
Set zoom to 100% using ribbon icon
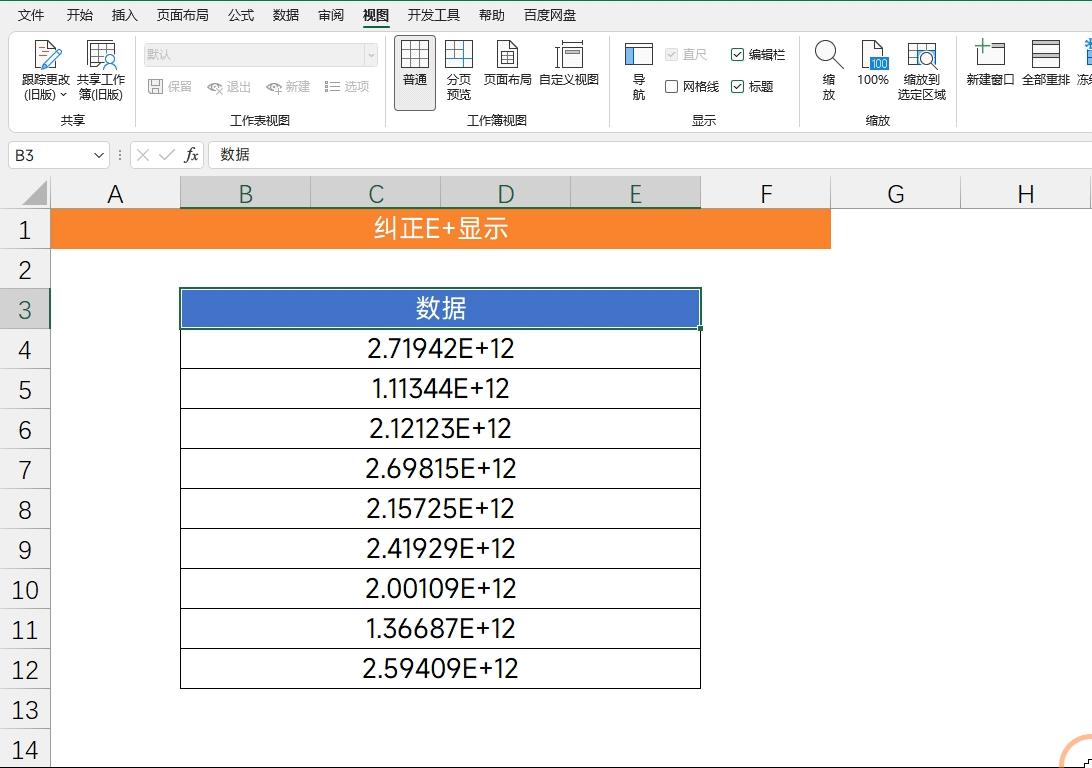click(x=873, y=68)
